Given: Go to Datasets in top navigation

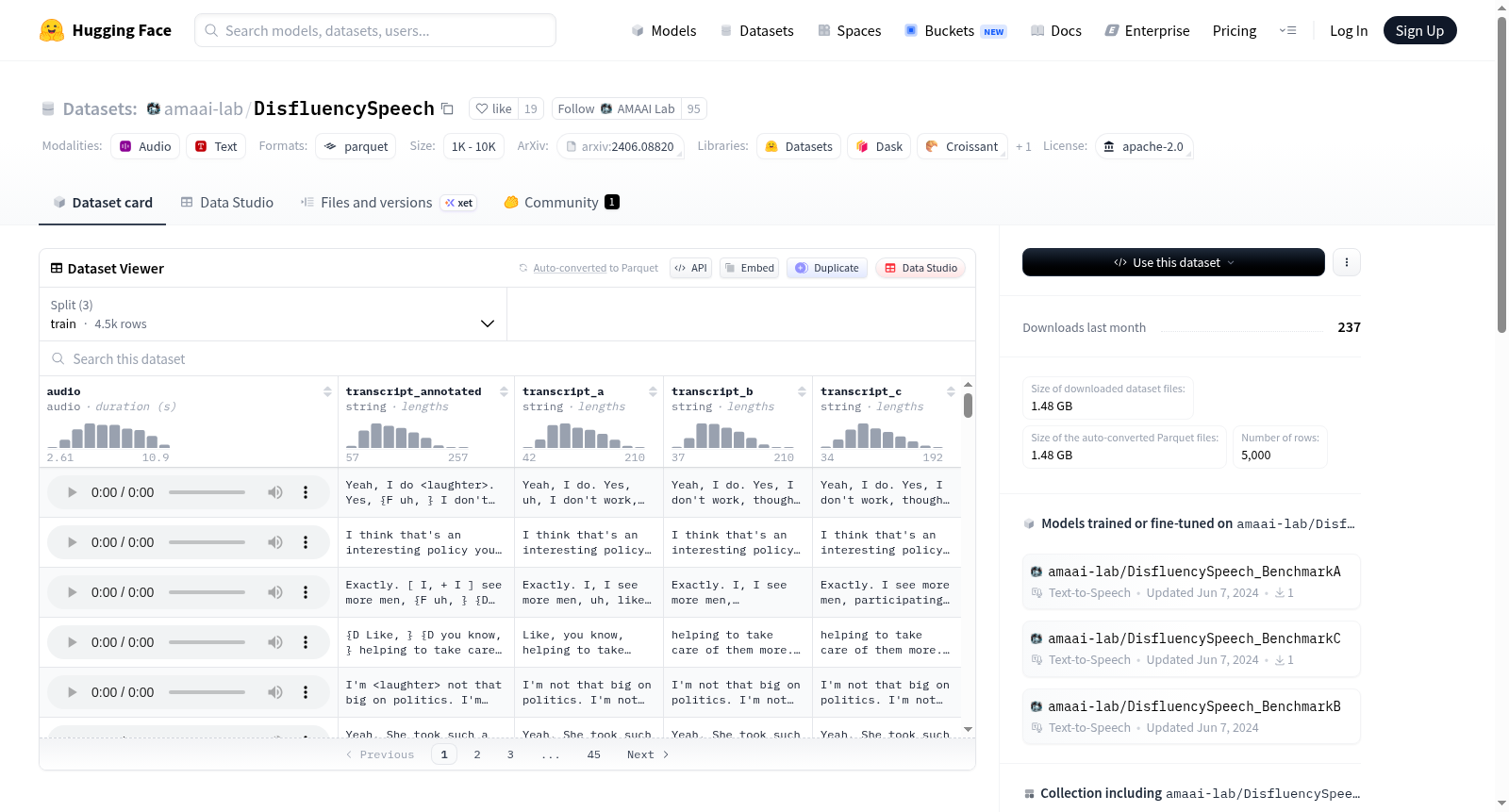Looking at the screenshot, I should pos(756,31).
